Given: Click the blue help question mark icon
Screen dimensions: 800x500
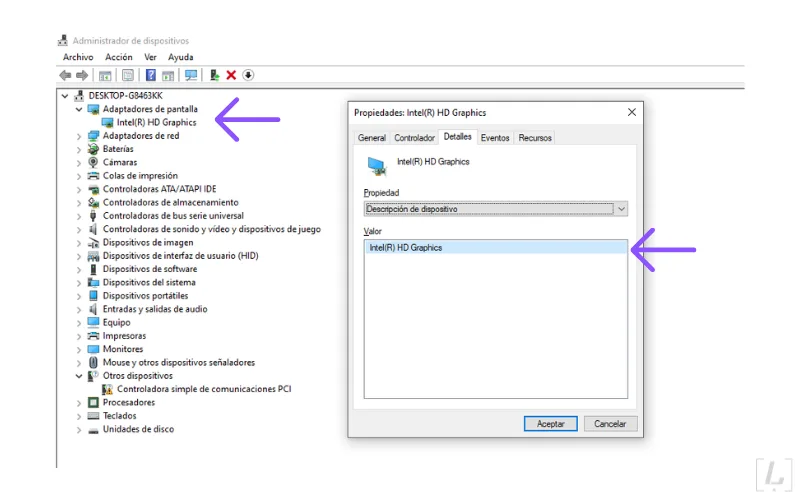Looking at the screenshot, I should click(151, 75).
